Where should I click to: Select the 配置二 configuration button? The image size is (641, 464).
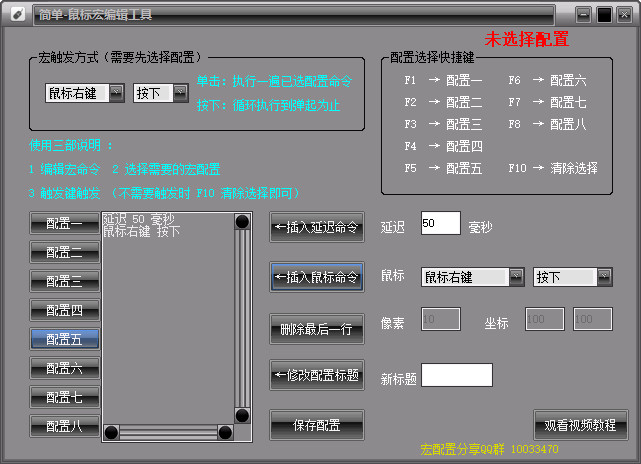click(x=65, y=252)
